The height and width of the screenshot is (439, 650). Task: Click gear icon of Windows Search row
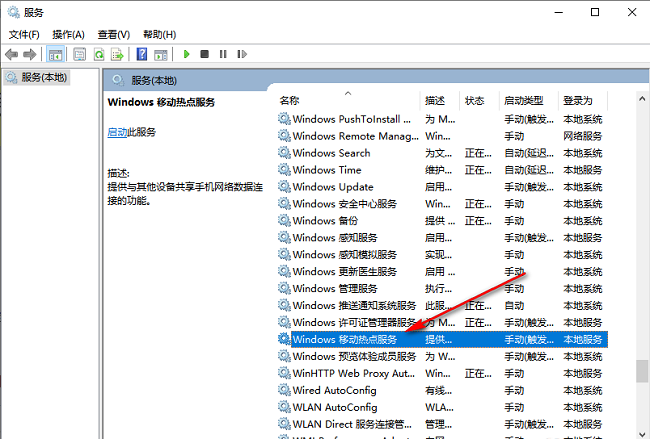284,153
